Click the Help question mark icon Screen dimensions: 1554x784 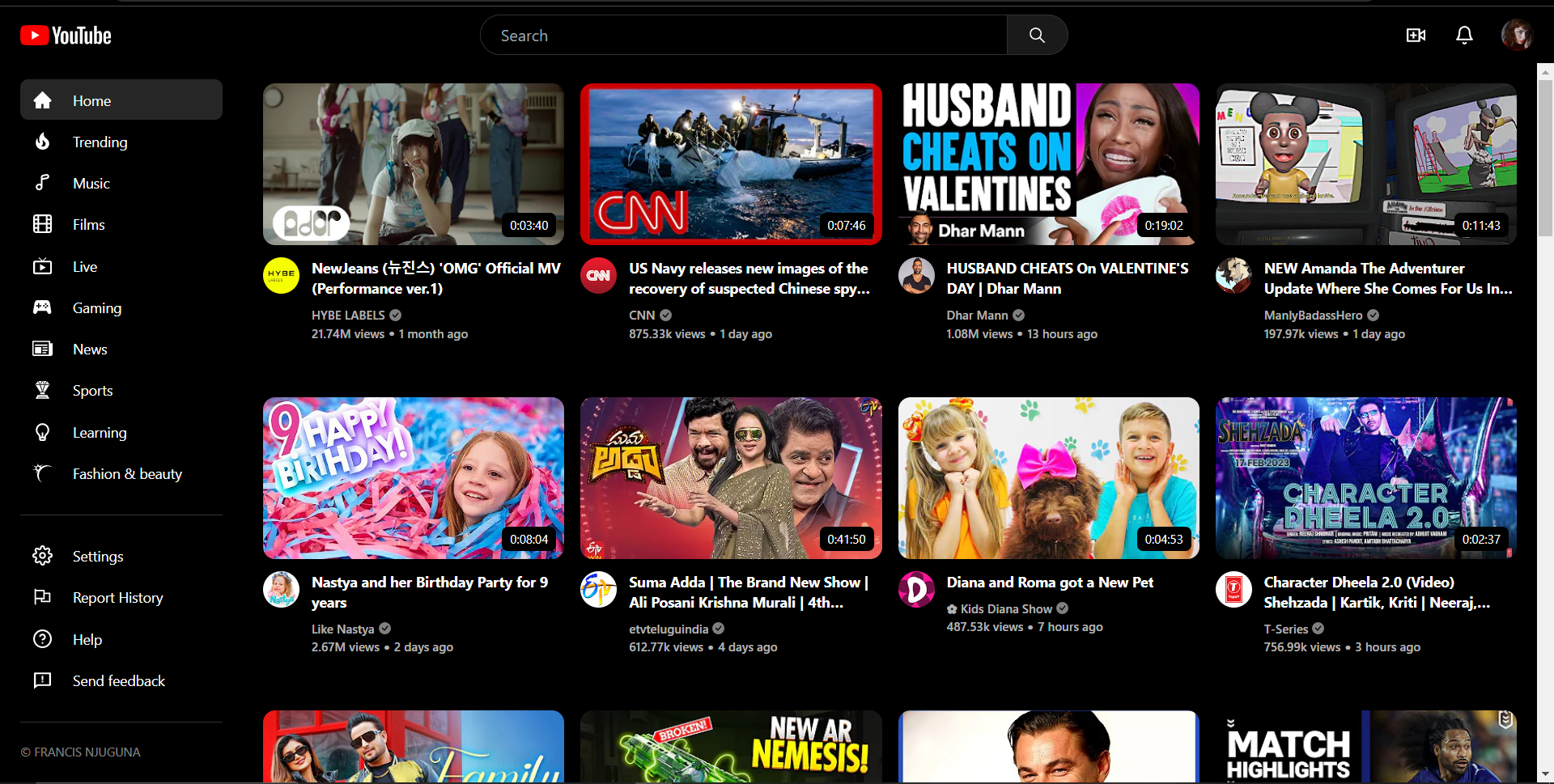pos(42,639)
